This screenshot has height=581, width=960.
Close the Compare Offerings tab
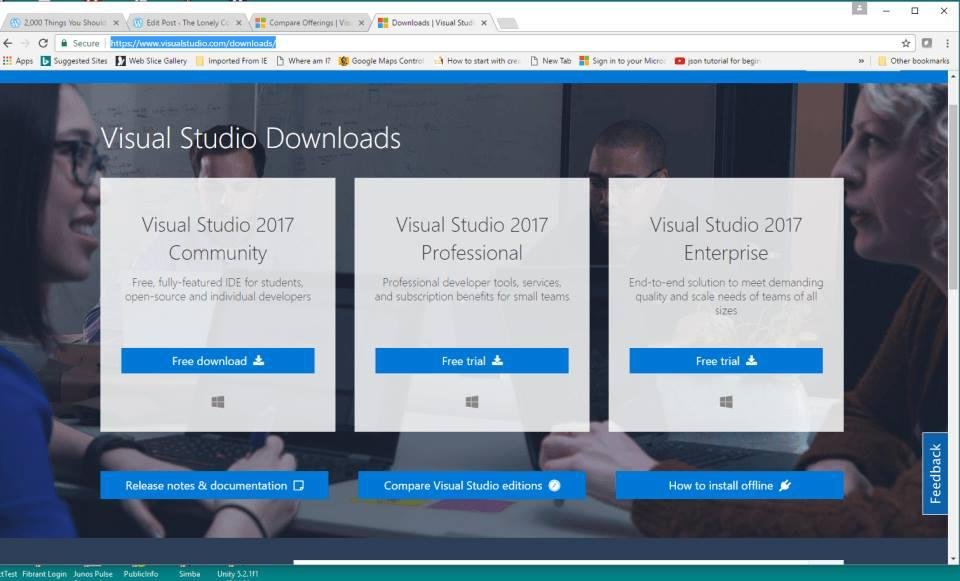[x=361, y=23]
